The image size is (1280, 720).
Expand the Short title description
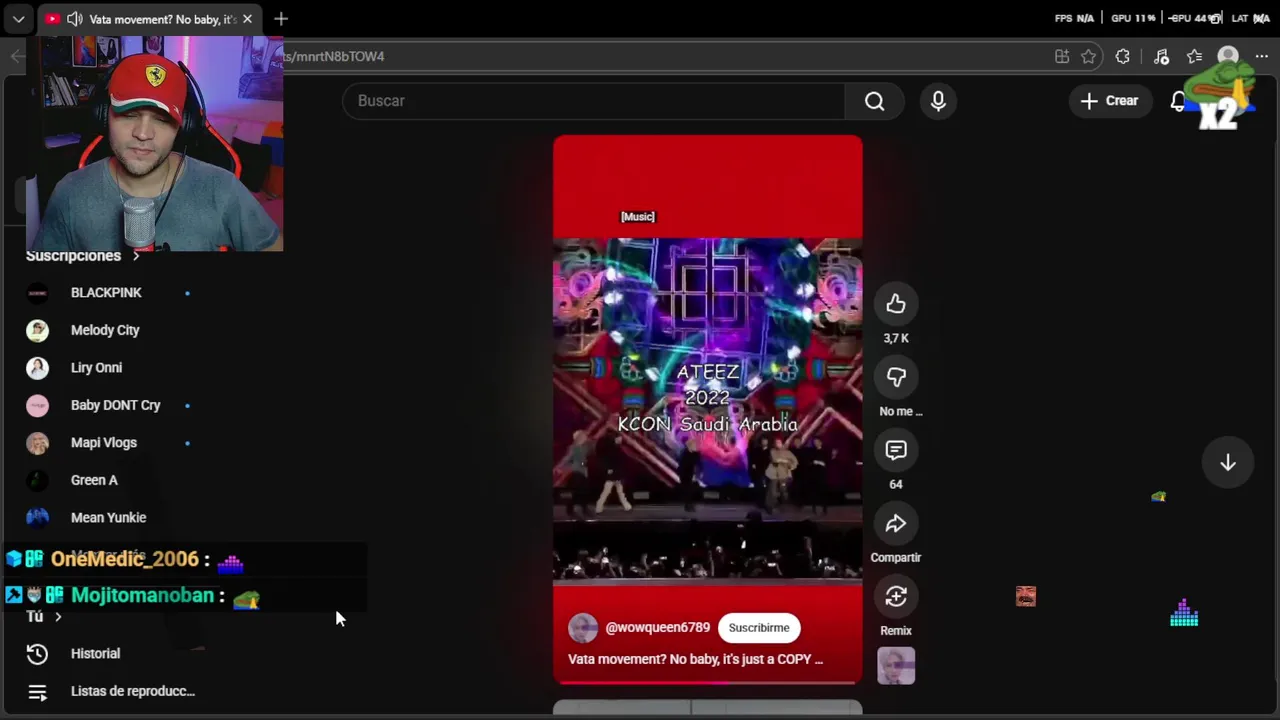click(696, 659)
